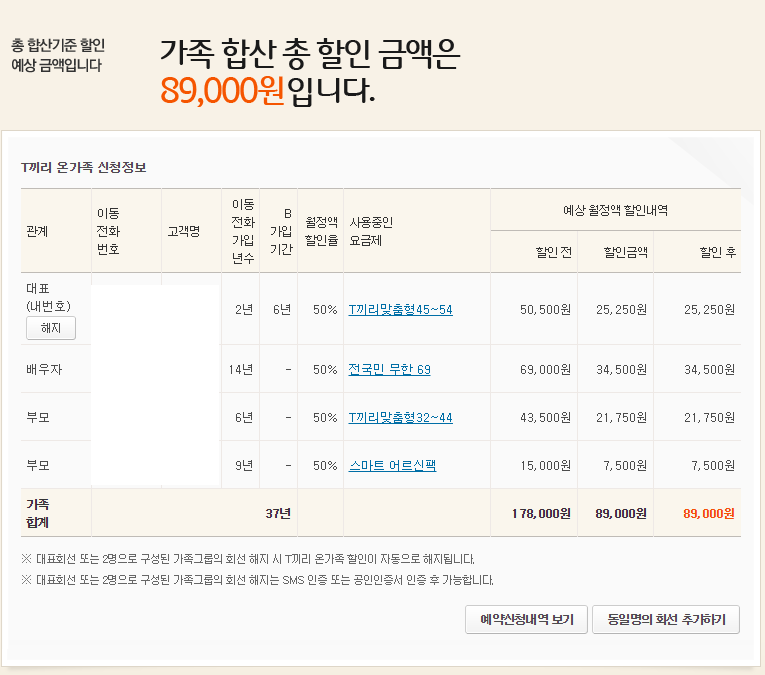This screenshot has height=675, width=765.
Task: Click the 예약신청내역 보기 button
Action: 525,620
